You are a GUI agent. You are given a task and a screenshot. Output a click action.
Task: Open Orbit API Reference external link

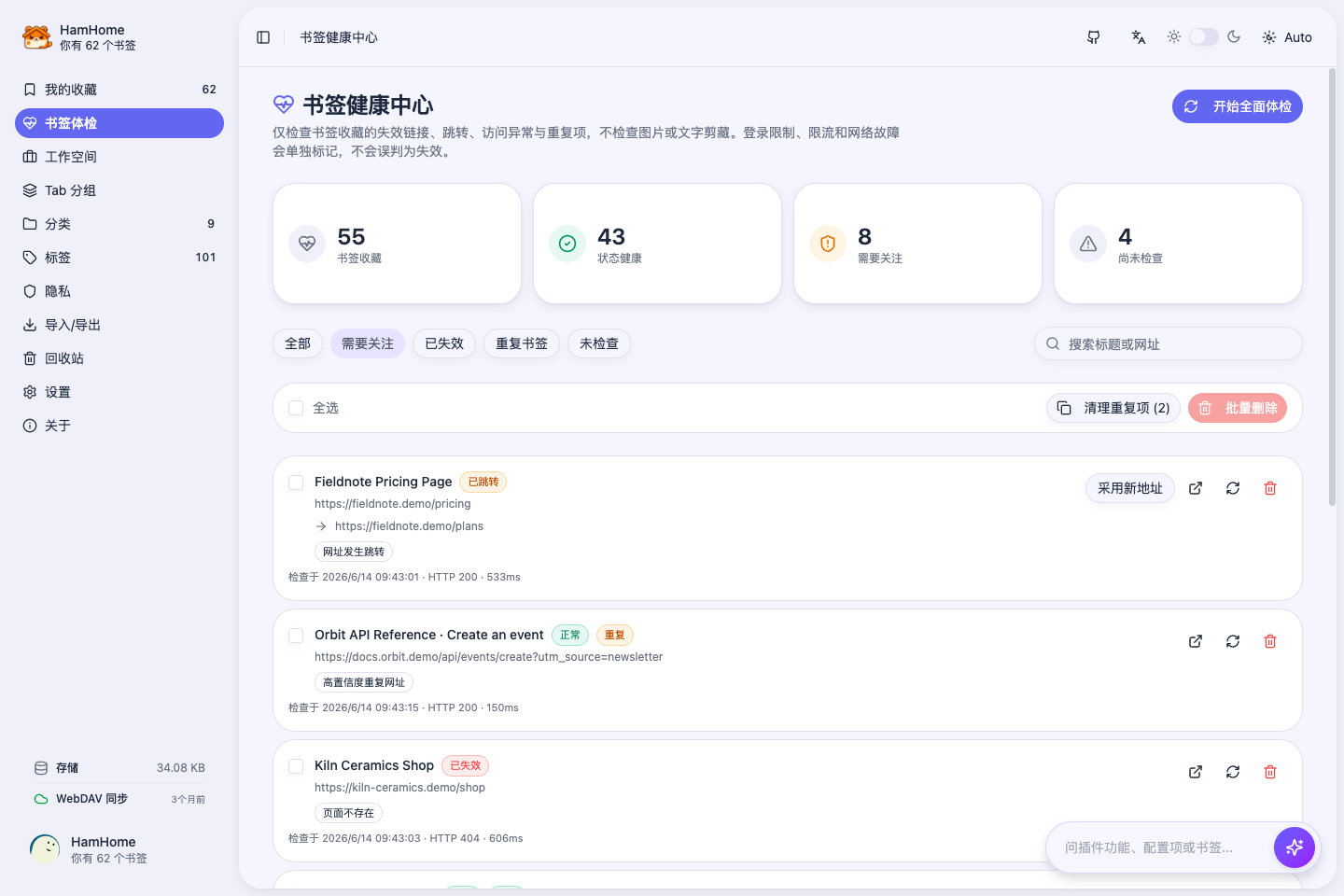pyautogui.click(x=1196, y=641)
